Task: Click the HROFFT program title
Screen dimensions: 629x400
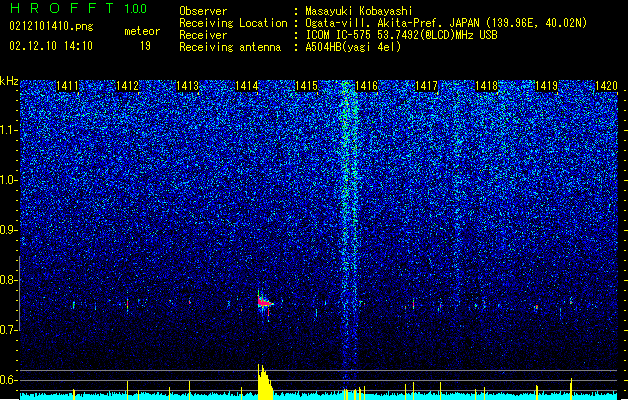Action: pos(62,8)
